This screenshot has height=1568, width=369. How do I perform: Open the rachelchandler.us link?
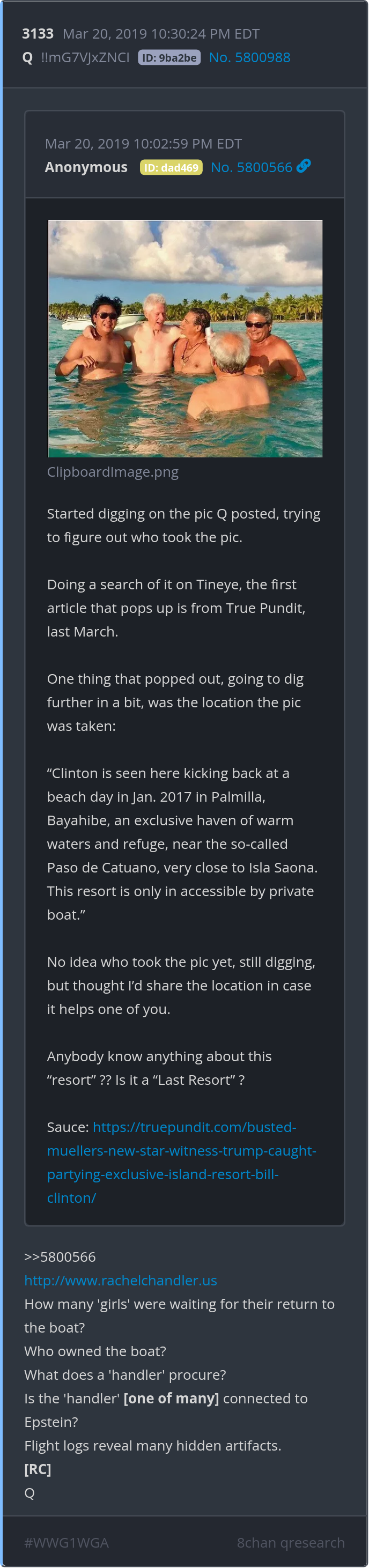click(x=121, y=1280)
